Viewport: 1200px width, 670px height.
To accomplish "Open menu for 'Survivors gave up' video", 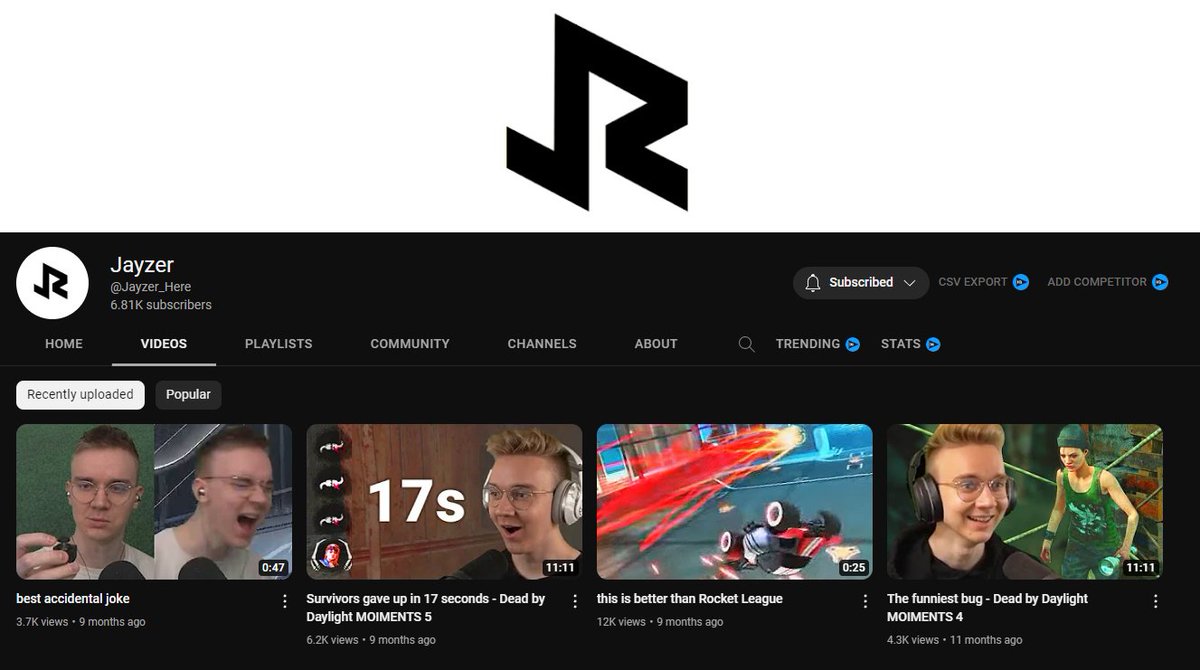I will (x=575, y=601).
